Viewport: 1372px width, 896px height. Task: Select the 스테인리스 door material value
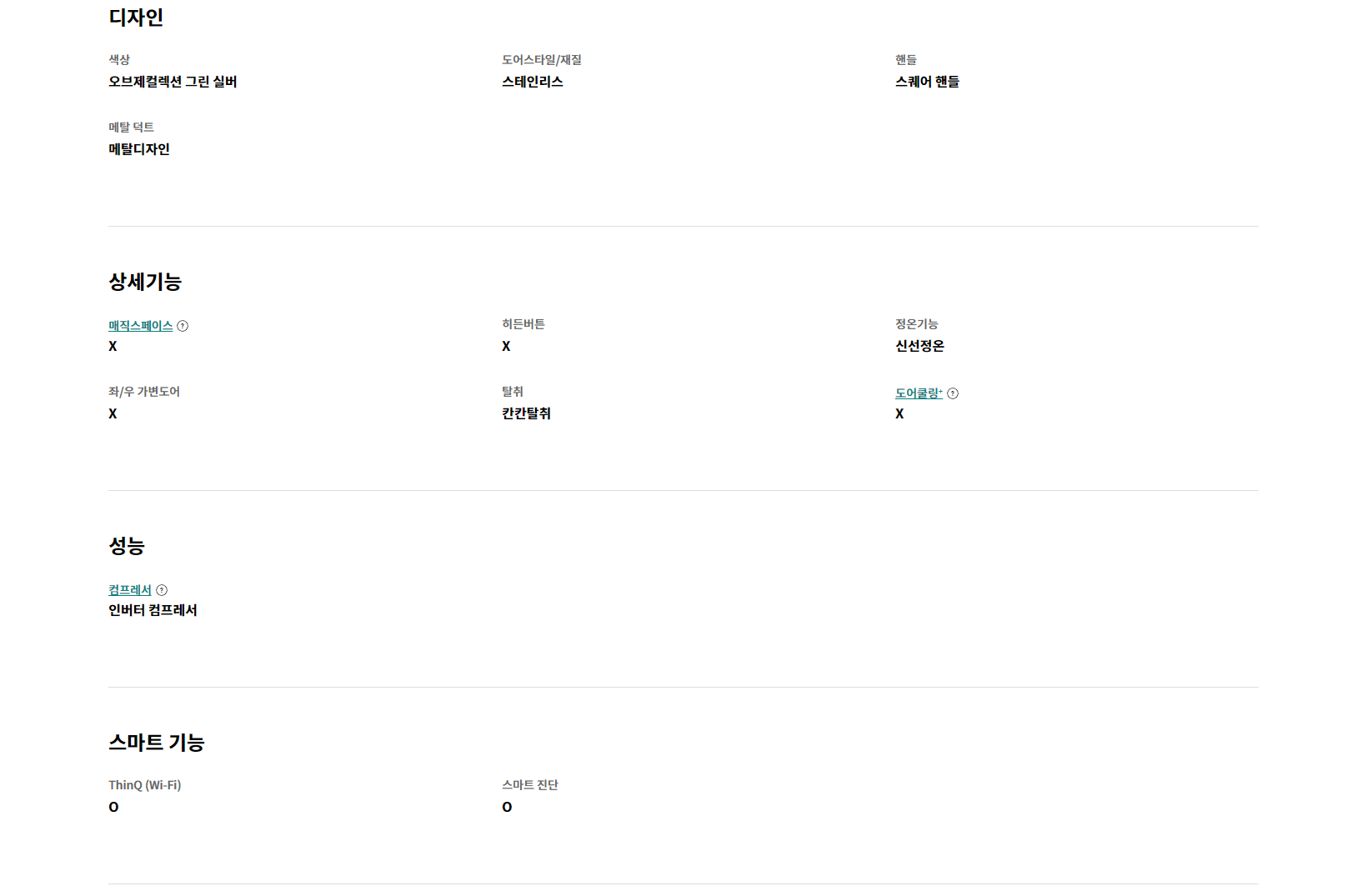coord(533,82)
